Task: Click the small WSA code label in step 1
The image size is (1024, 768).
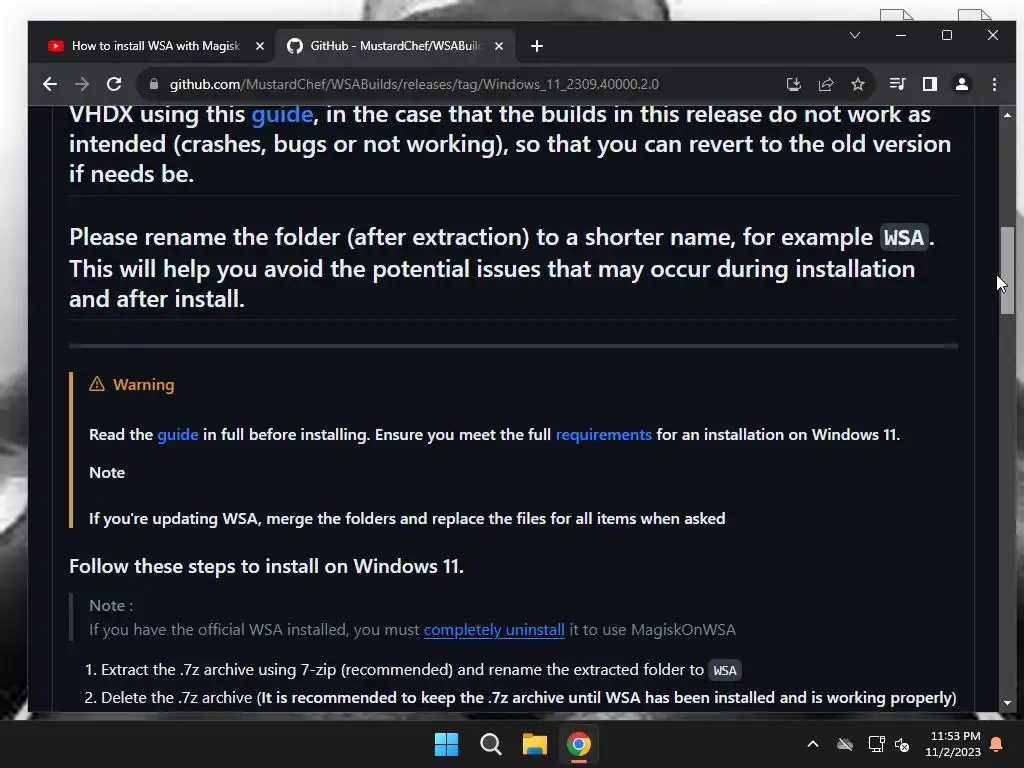Action: tap(725, 671)
